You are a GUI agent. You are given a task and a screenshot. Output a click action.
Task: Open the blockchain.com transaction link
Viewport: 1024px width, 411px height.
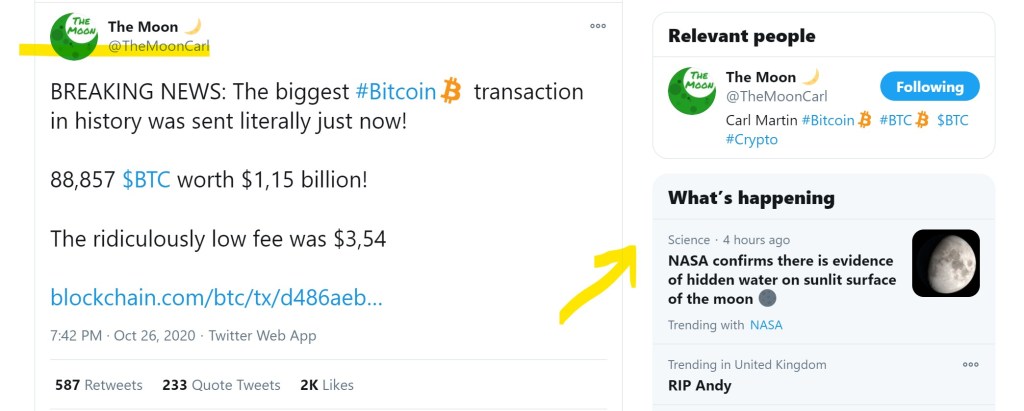pyautogui.click(x=216, y=297)
